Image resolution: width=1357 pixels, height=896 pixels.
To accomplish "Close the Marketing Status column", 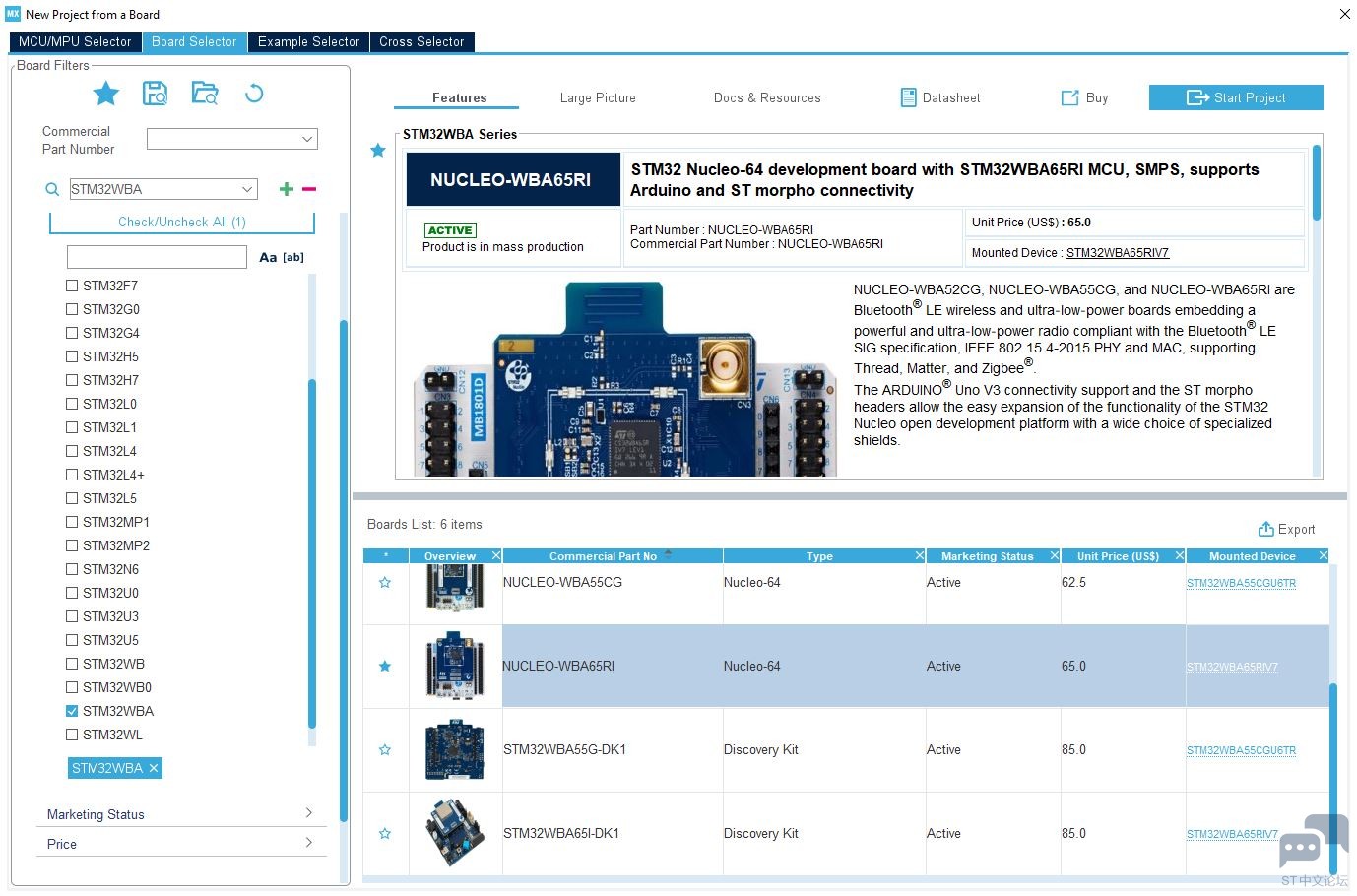I will [x=1055, y=556].
